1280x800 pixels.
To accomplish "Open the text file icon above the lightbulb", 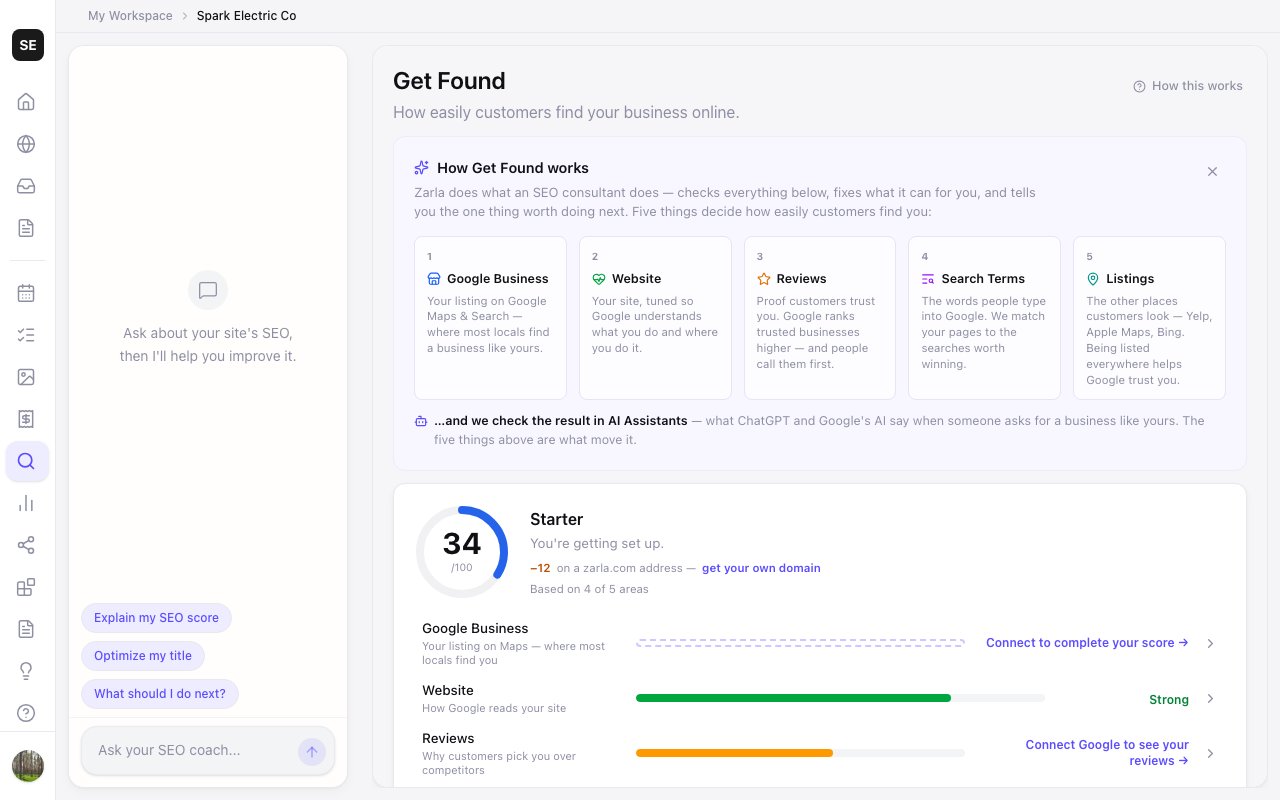I will (26, 629).
